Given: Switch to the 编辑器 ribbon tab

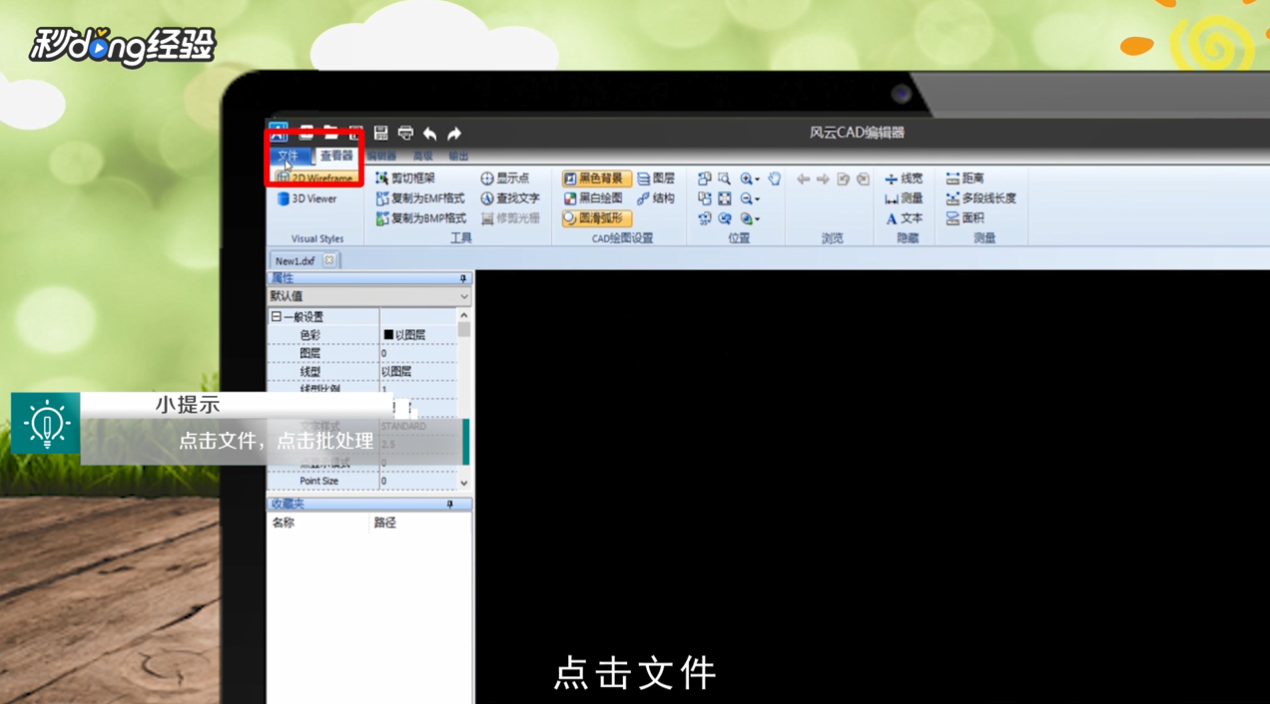Looking at the screenshot, I should (x=380, y=156).
